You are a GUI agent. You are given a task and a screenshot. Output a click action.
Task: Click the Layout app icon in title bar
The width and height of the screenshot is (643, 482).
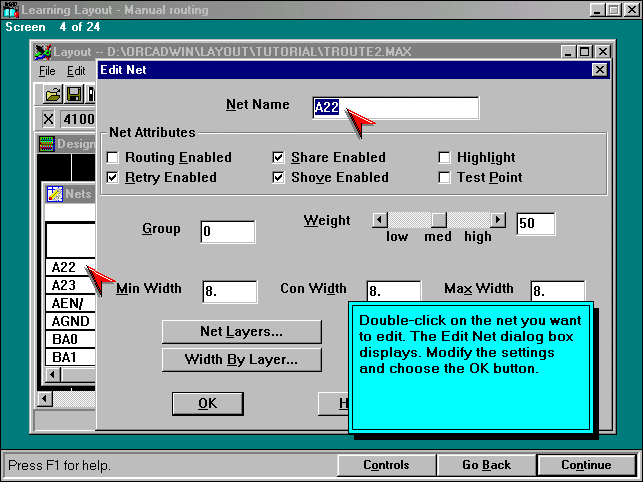point(42,51)
